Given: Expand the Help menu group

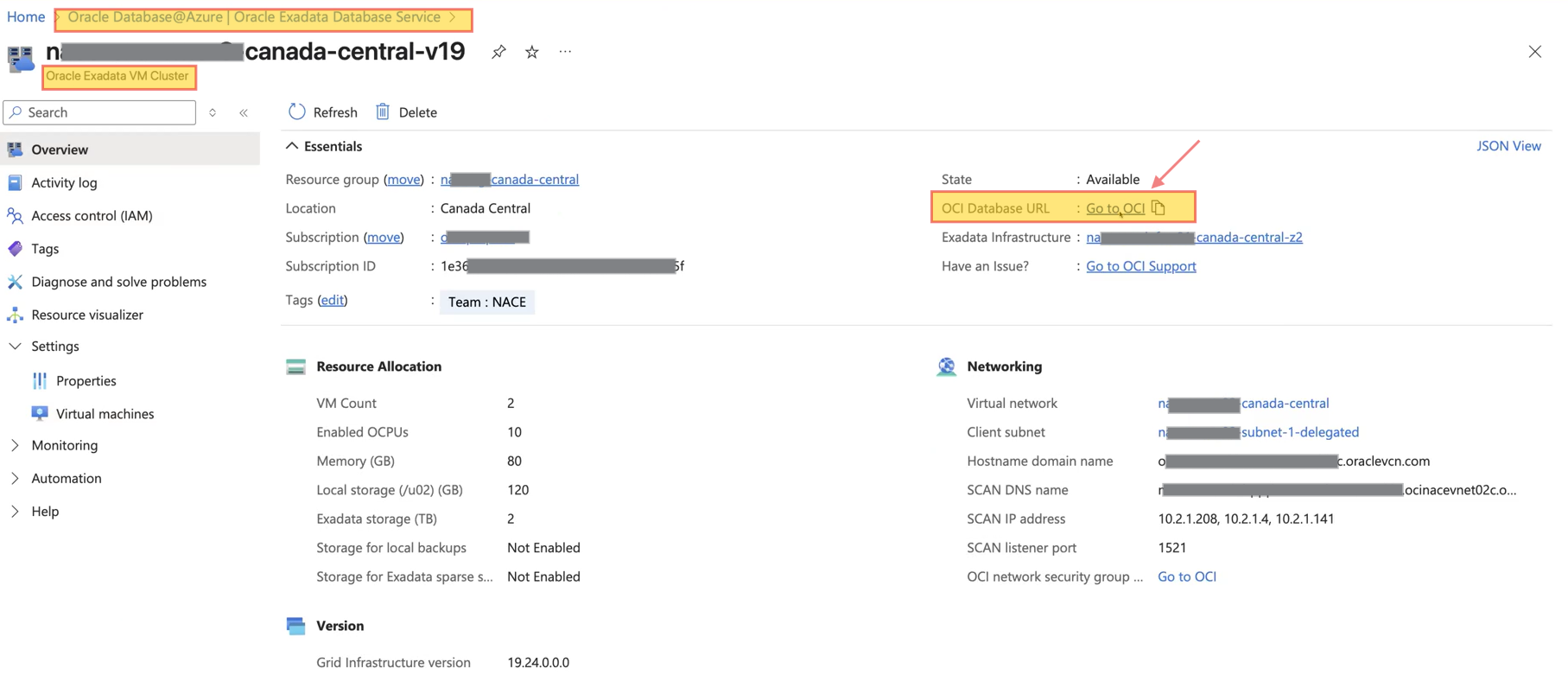Looking at the screenshot, I should (x=15, y=511).
